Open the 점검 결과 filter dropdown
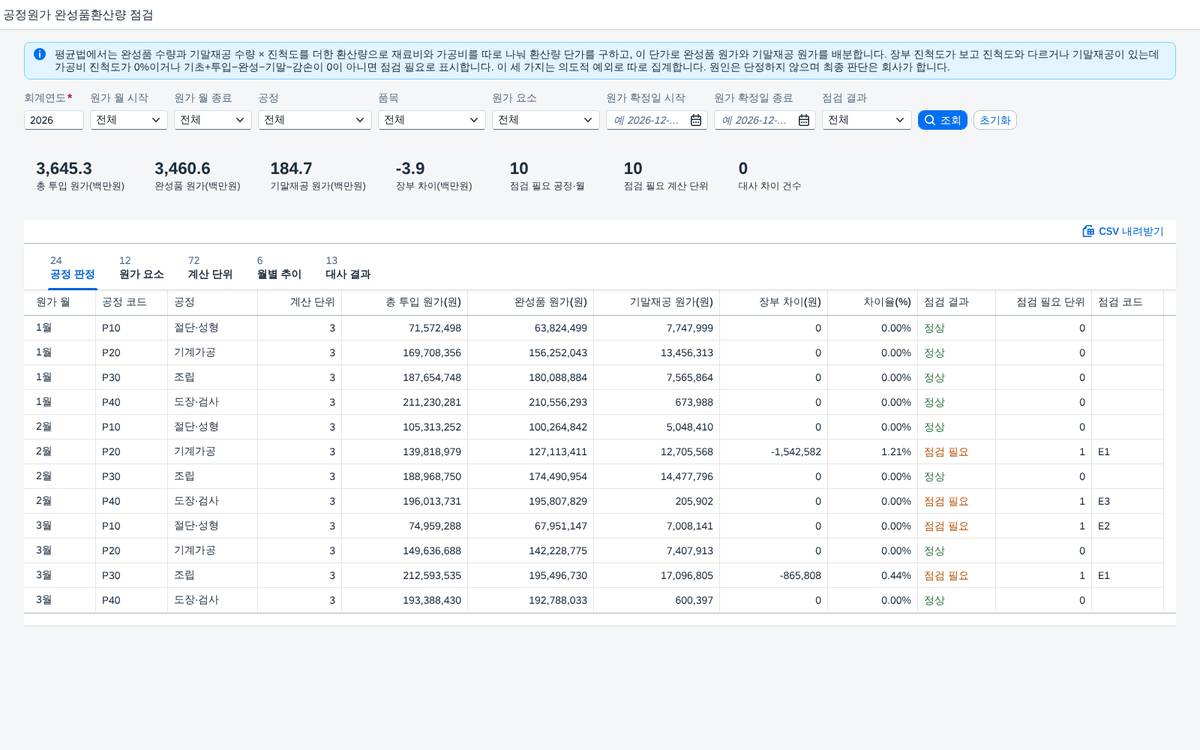1200x750 pixels. 867,120
